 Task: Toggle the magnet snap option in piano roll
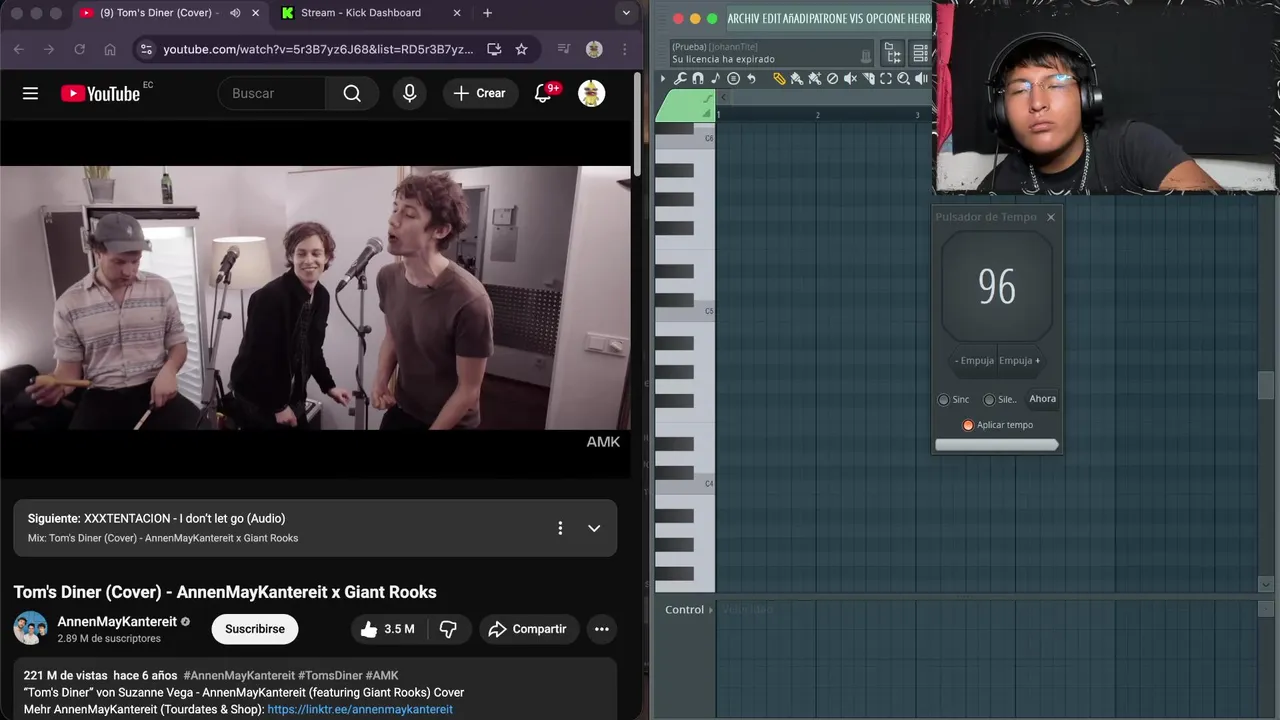click(698, 78)
